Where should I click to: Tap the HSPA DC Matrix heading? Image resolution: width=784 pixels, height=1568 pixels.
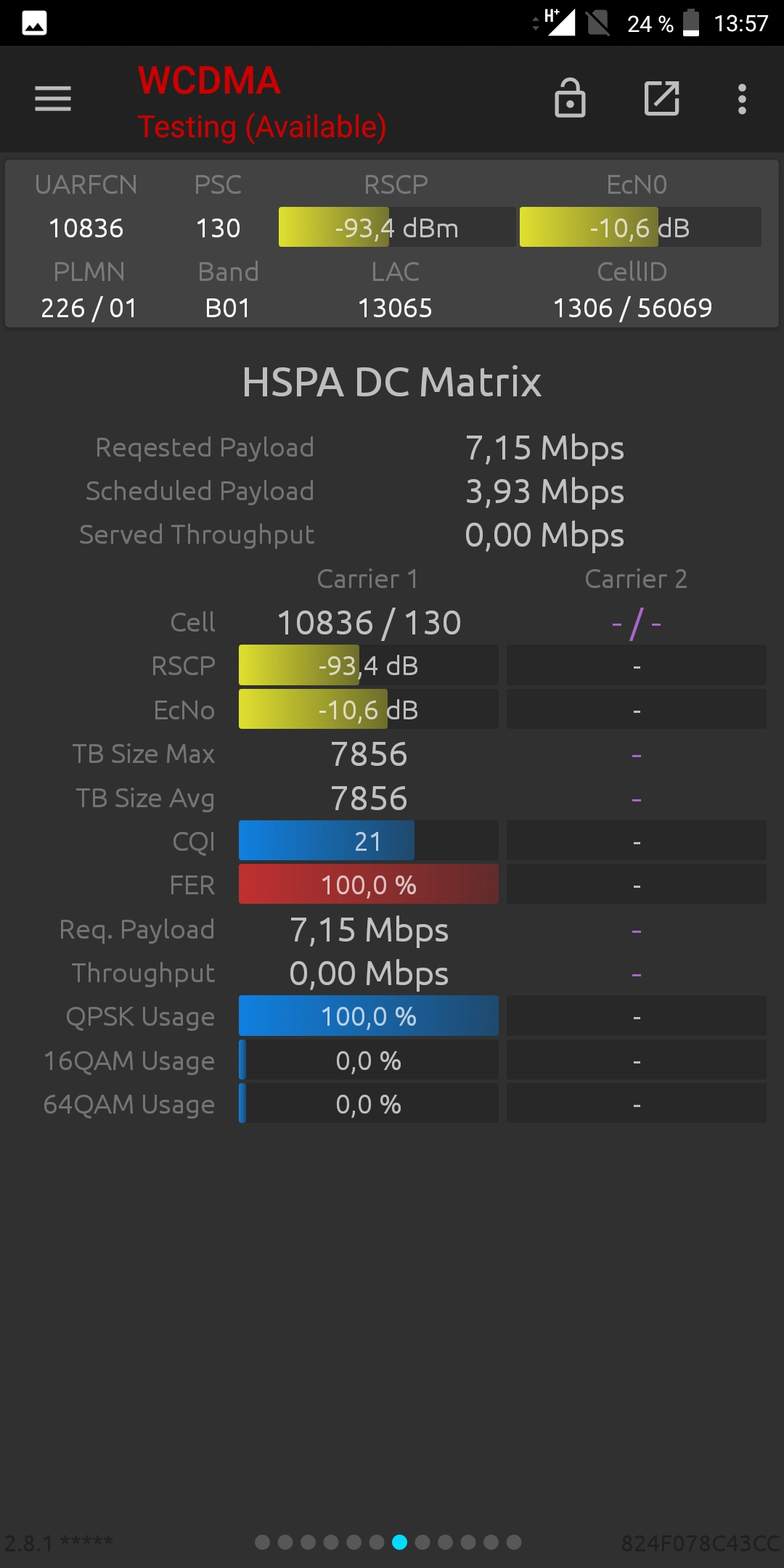392,382
